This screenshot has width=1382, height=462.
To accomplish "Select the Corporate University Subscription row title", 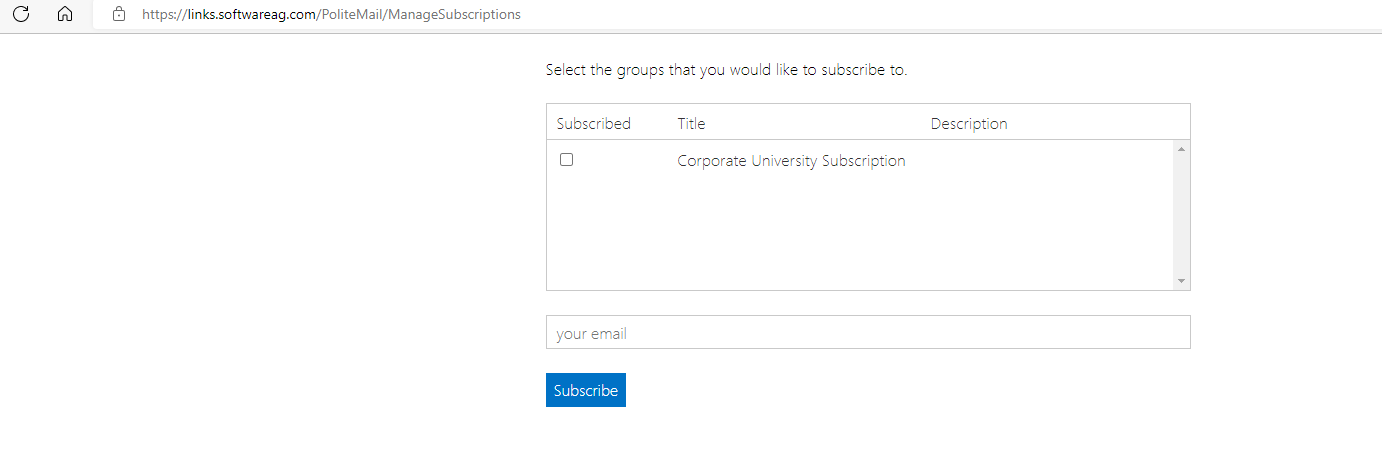I will pyautogui.click(x=791, y=161).
